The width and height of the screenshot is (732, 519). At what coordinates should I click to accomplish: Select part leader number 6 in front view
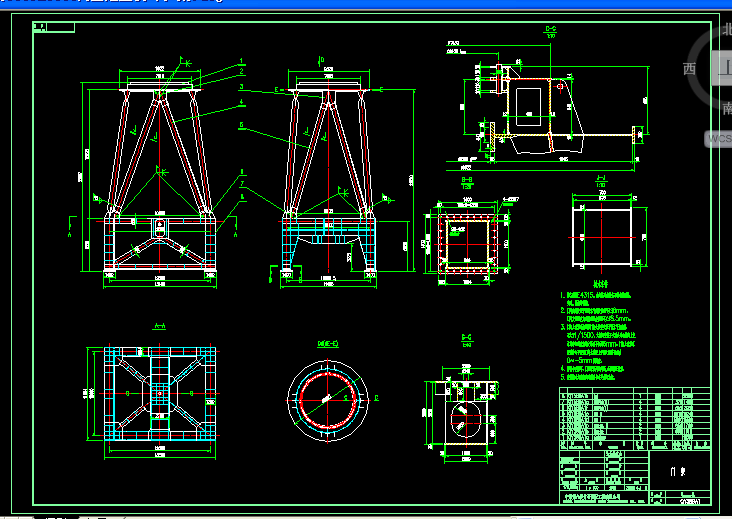(x=242, y=172)
